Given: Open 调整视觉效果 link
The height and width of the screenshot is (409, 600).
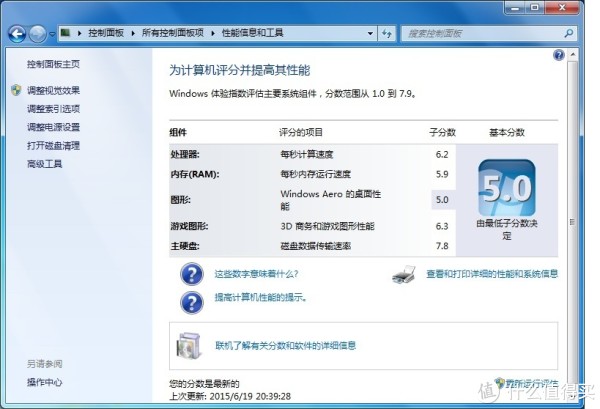Looking at the screenshot, I should pos(53,91).
